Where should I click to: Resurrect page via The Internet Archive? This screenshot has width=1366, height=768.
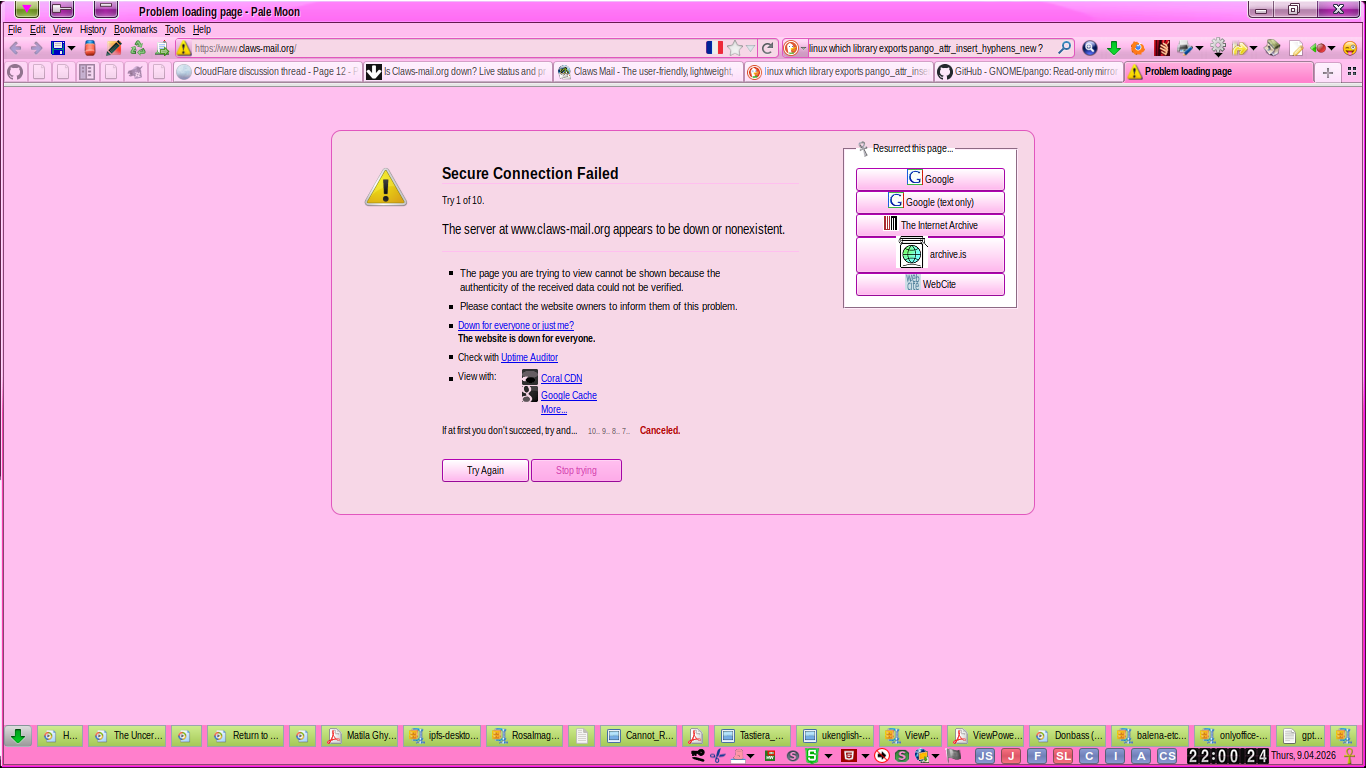point(930,225)
